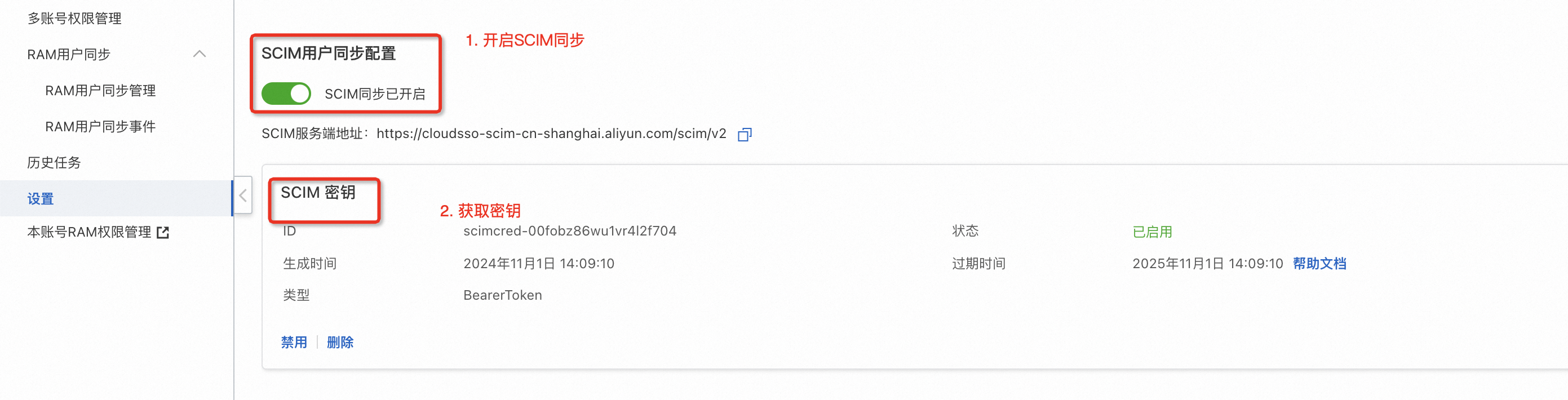Click the SCIM server URL text
The image size is (1568, 400).
tap(551, 134)
